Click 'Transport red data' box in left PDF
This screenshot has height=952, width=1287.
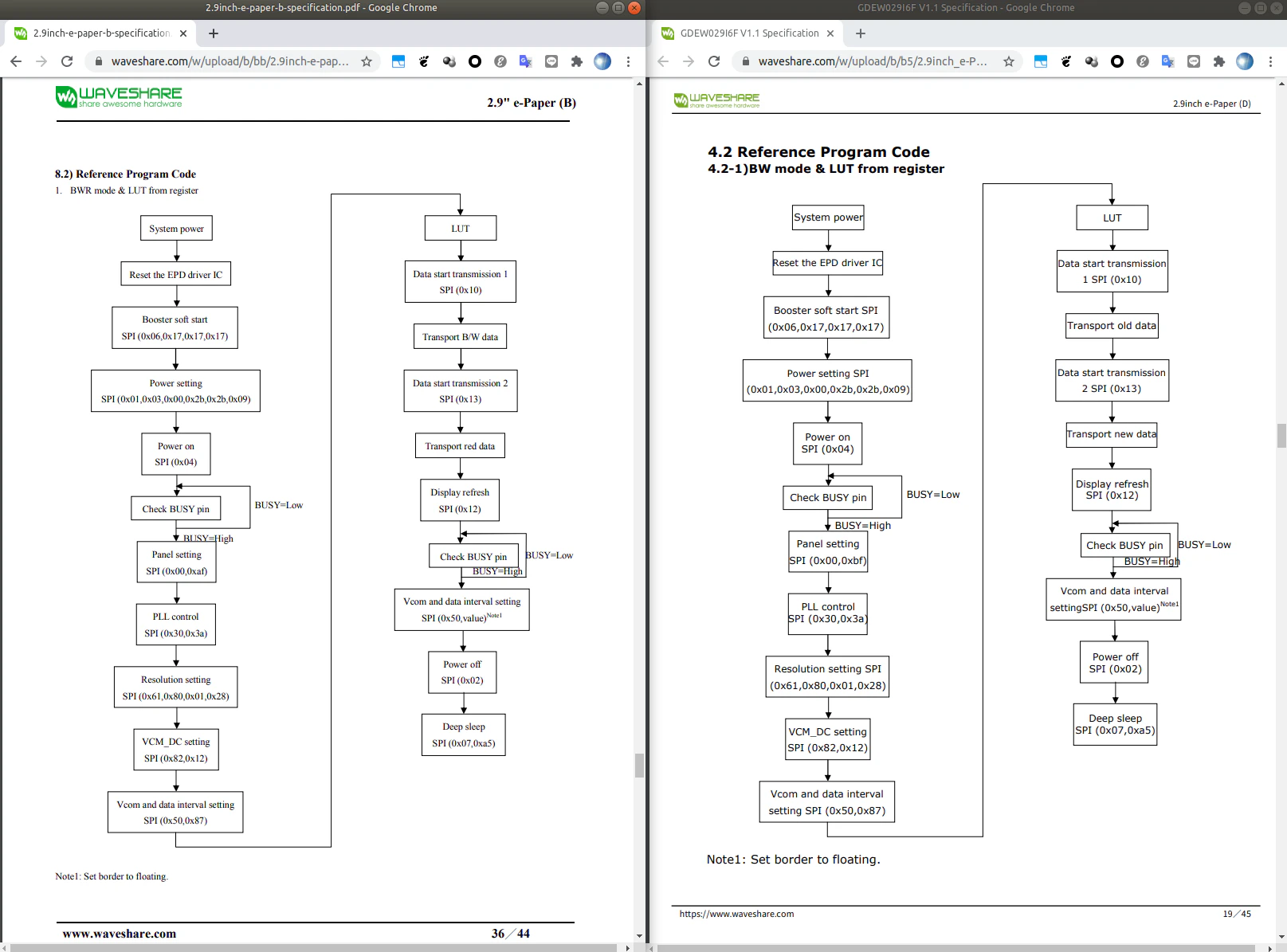pos(460,446)
